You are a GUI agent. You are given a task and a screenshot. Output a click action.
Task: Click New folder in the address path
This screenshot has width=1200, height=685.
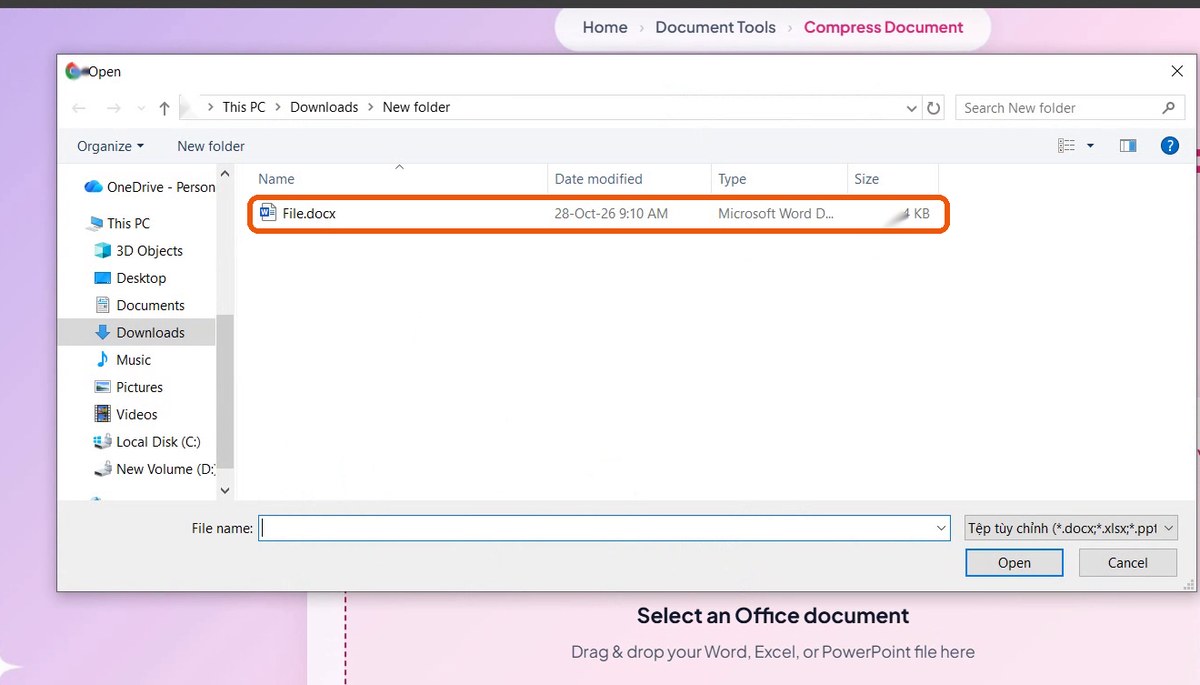coord(416,107)
